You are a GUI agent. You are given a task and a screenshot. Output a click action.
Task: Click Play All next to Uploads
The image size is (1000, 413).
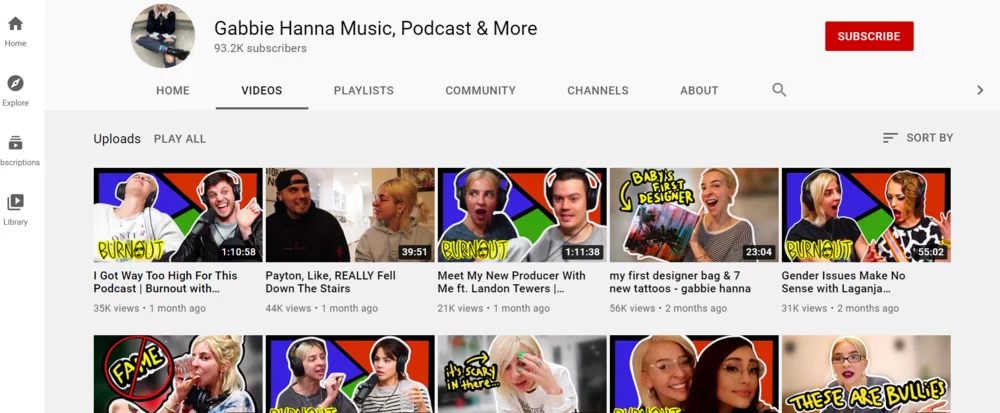click(180, 139)
